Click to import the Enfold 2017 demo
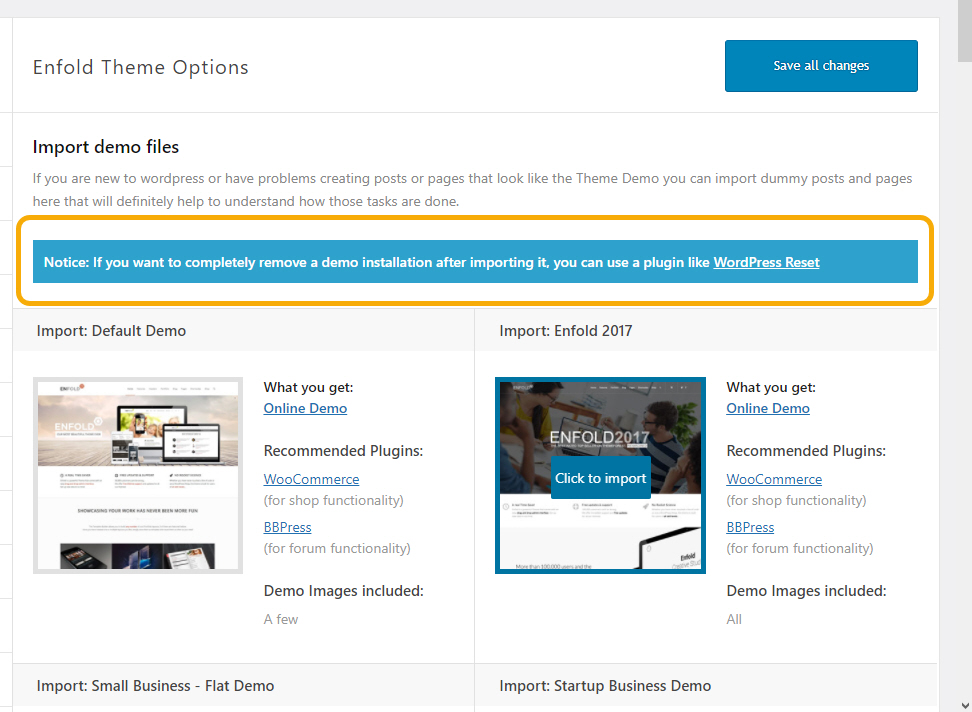The width and height of the screenshot is (972, 712). (600, 478)
